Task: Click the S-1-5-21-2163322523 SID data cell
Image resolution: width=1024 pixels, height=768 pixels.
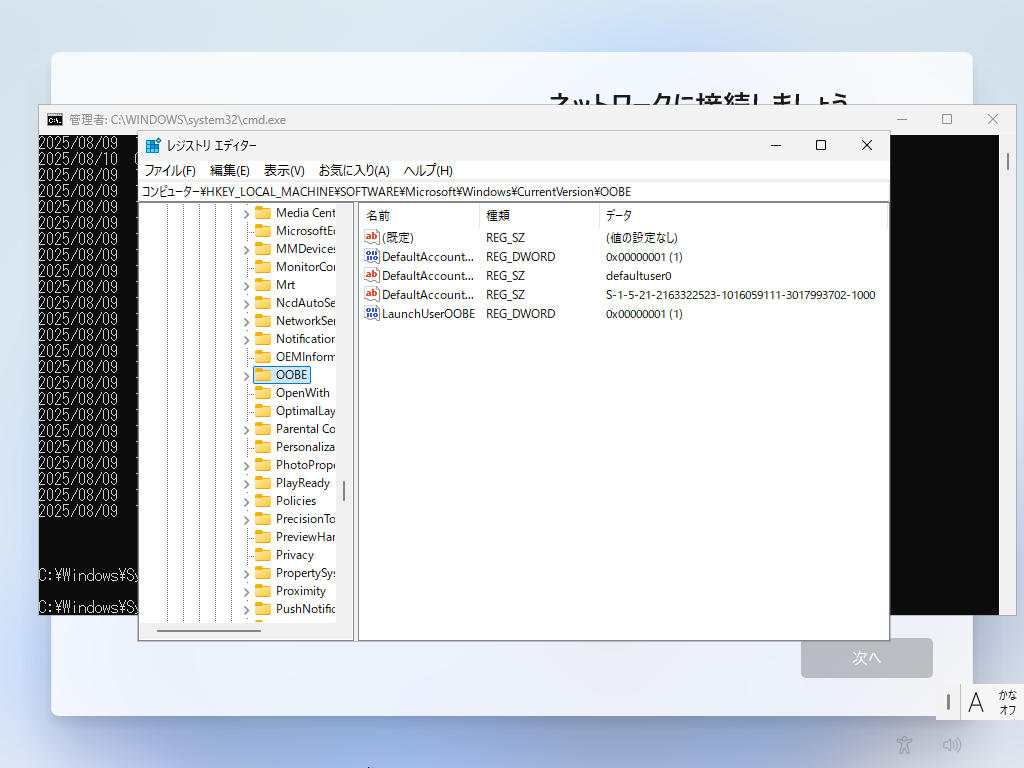Action: (x=741, y=295)
